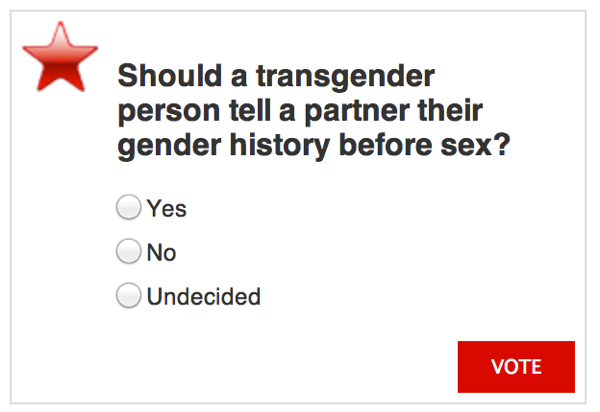Image resolution: width=600 pixels, height=412 pixels.
Task: Click the "No" option label text
Action: (x=161, y=253)
